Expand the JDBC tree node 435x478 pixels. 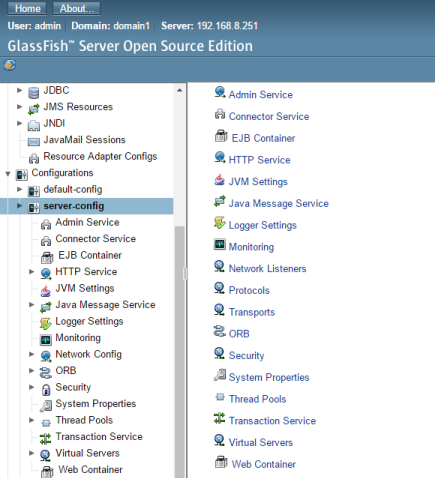pos(20,90)
